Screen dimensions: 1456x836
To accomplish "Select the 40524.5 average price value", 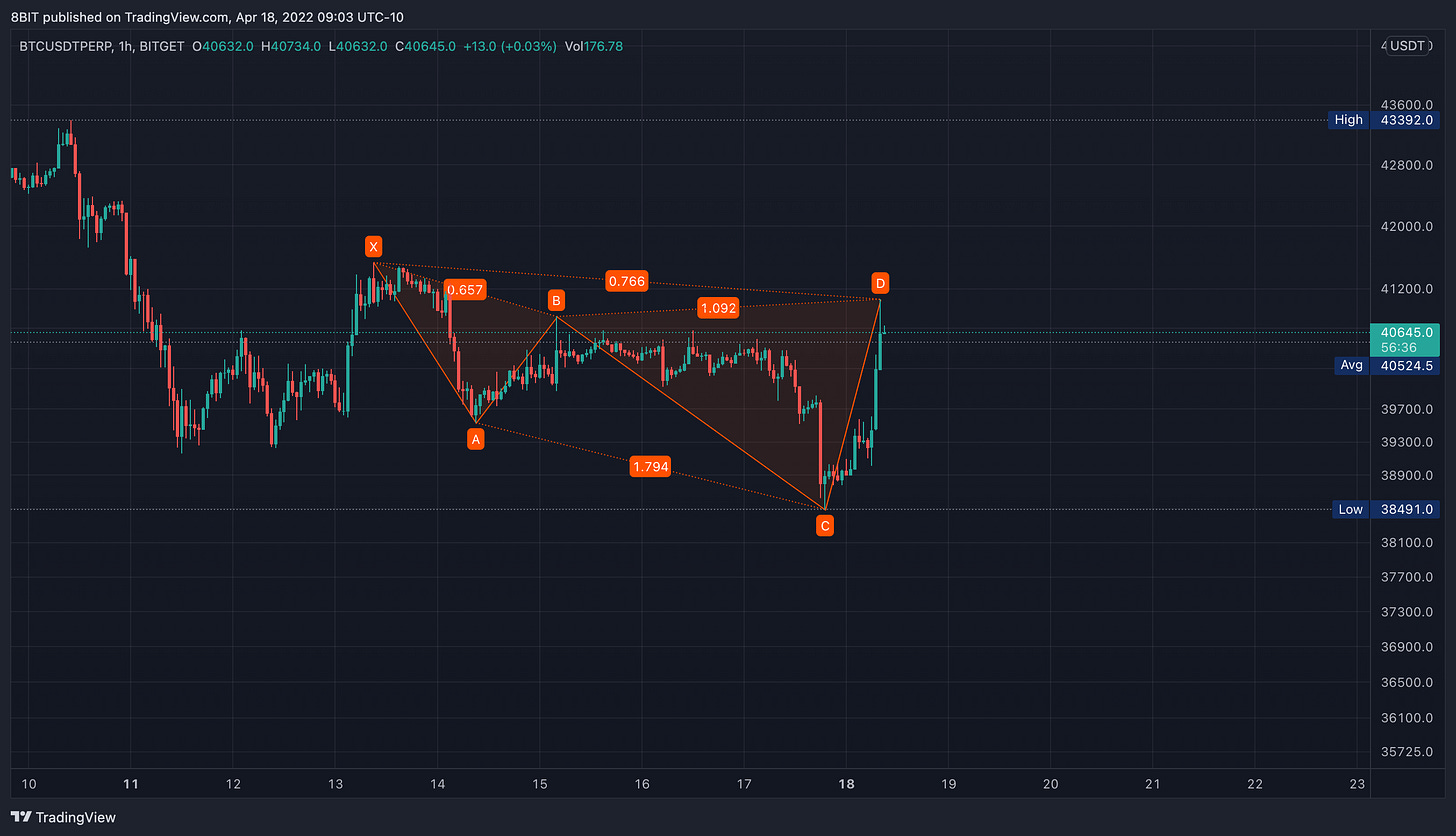I will click(1407, 366).
